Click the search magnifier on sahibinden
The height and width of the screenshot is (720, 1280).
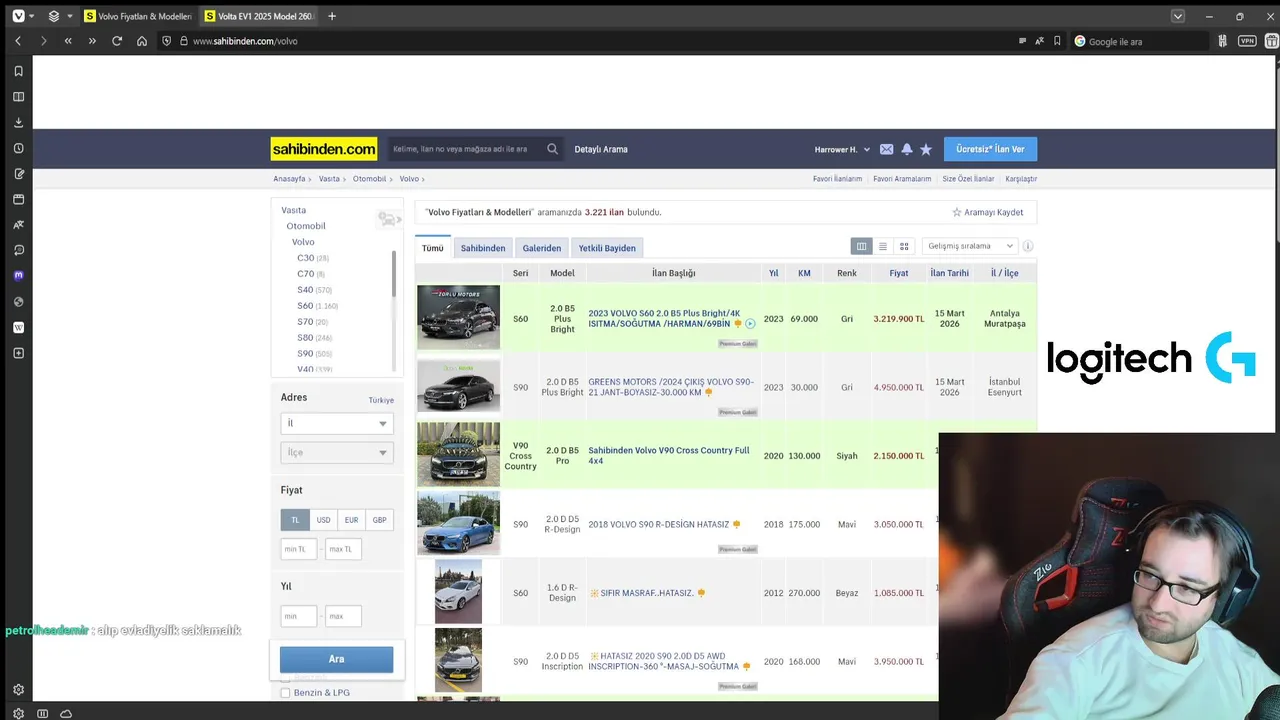(x=552, y=149)
